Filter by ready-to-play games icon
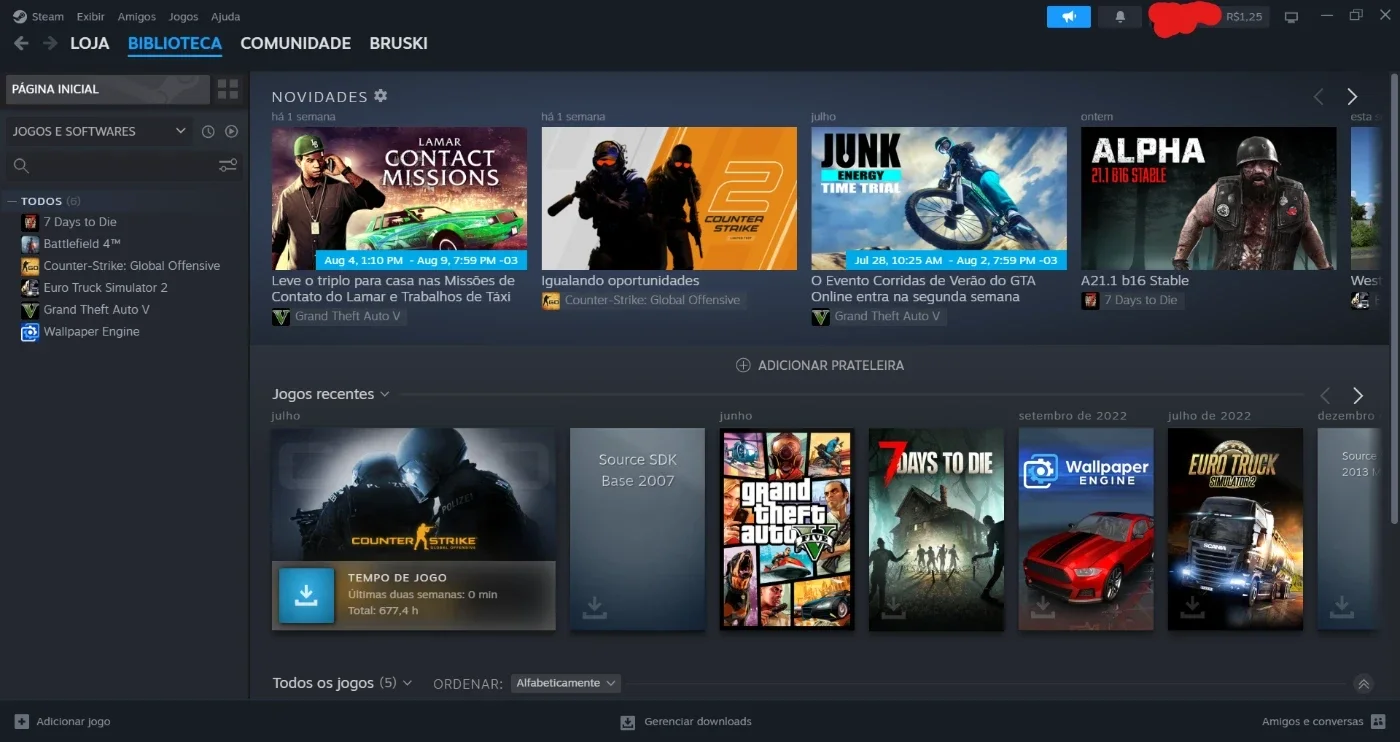The width and height of the screenshot is (1400, 742). click(x=232, y=131)
